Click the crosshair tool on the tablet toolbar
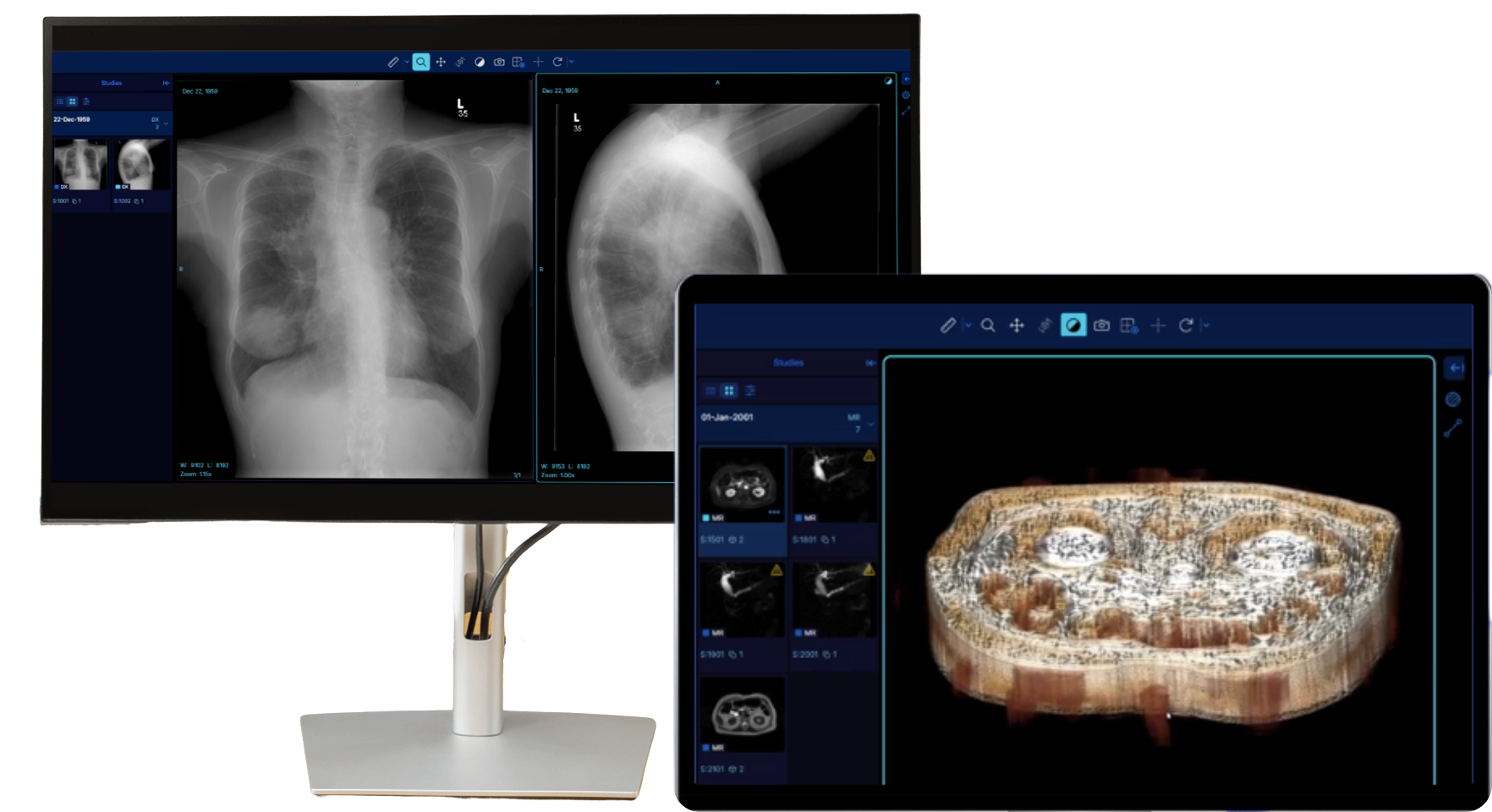 [1158, 326]
